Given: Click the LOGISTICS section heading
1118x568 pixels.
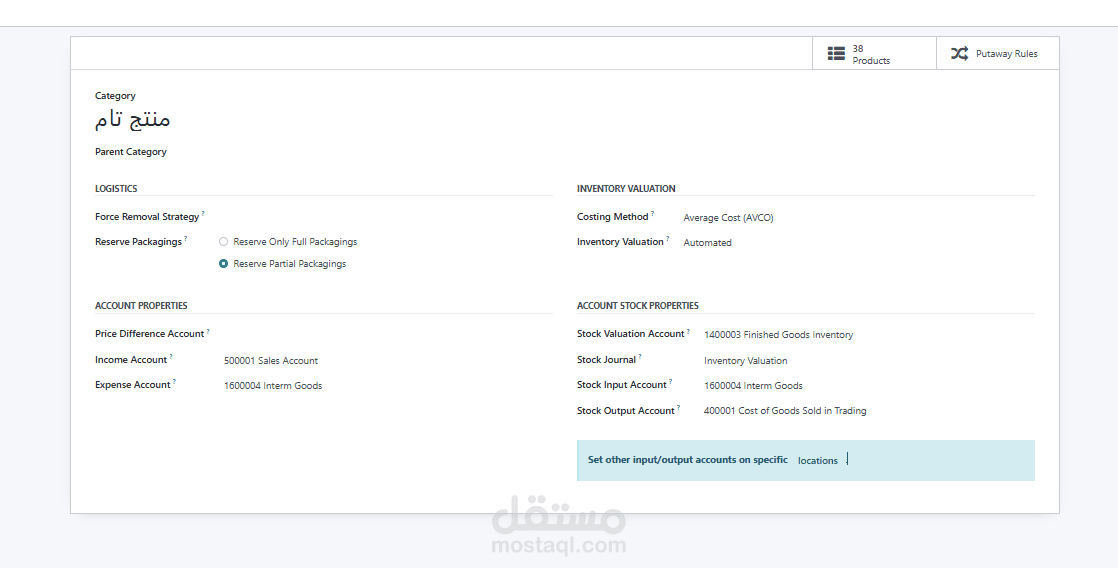Looking at the screenshot, I should [116, 189].
